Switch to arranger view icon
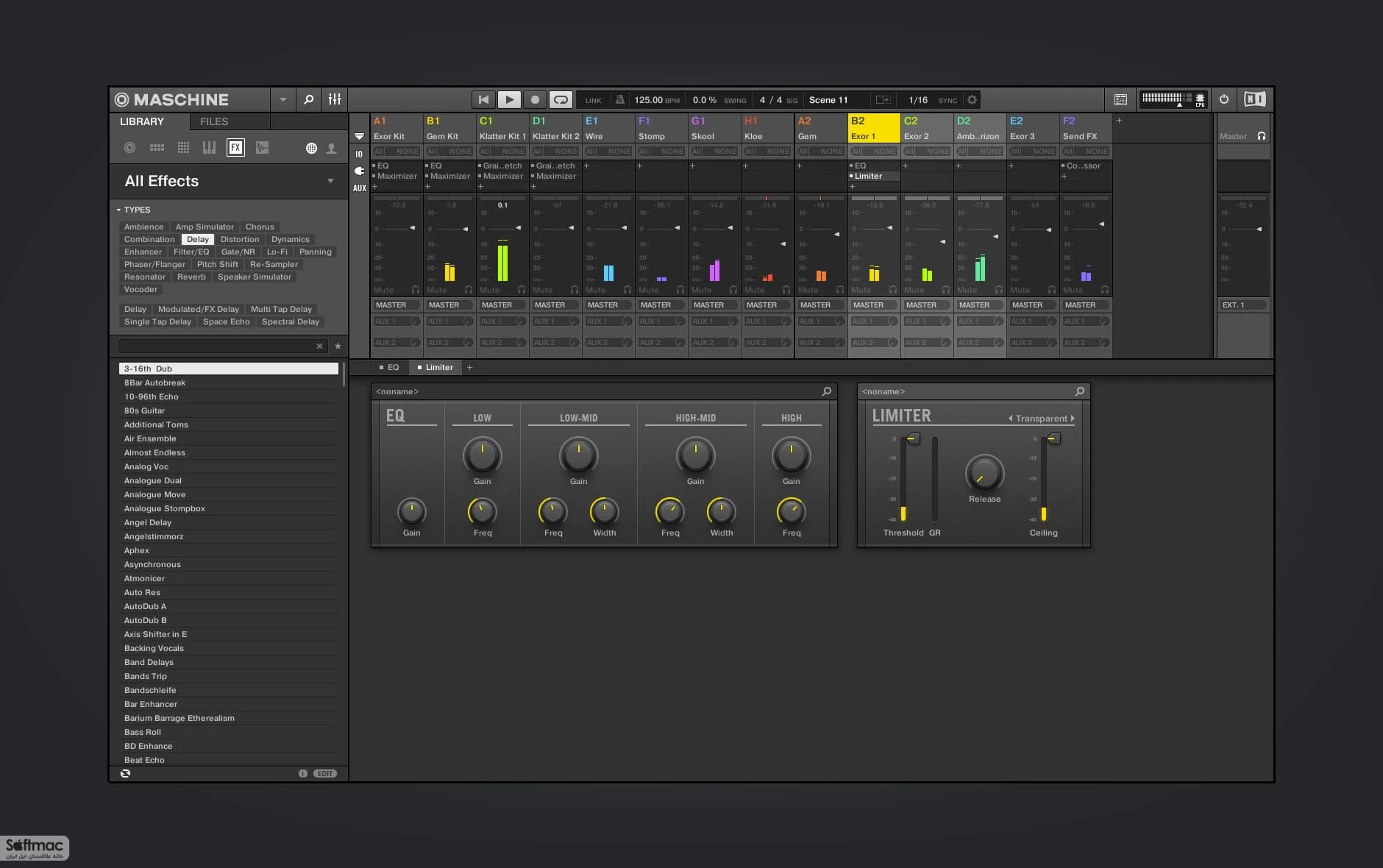 pos(1120,99)
